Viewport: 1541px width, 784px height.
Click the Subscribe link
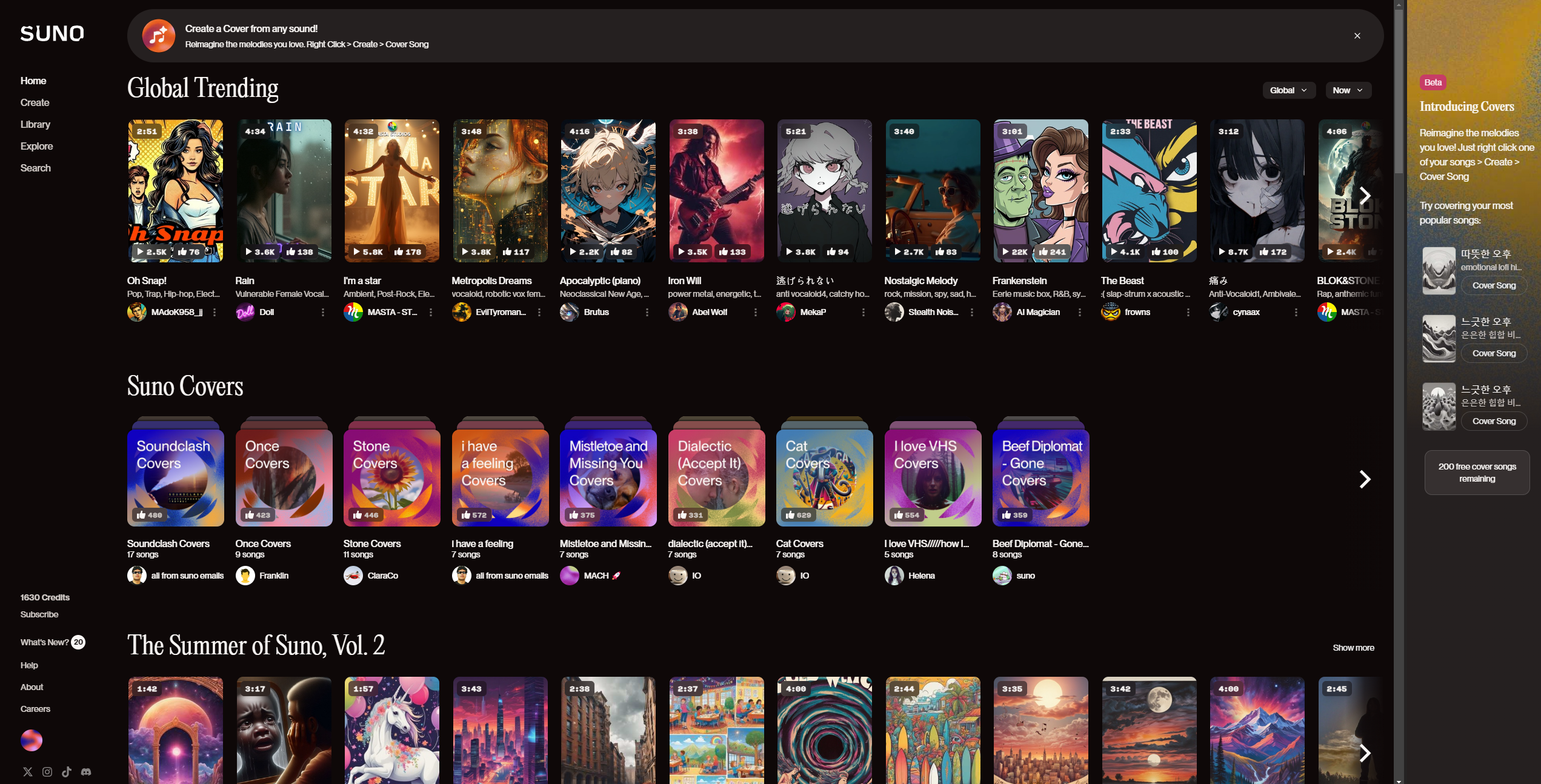pos(39,614)
